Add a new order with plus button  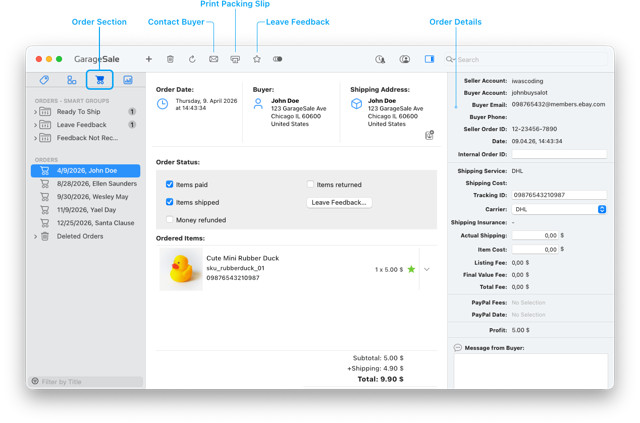point(149,59)
